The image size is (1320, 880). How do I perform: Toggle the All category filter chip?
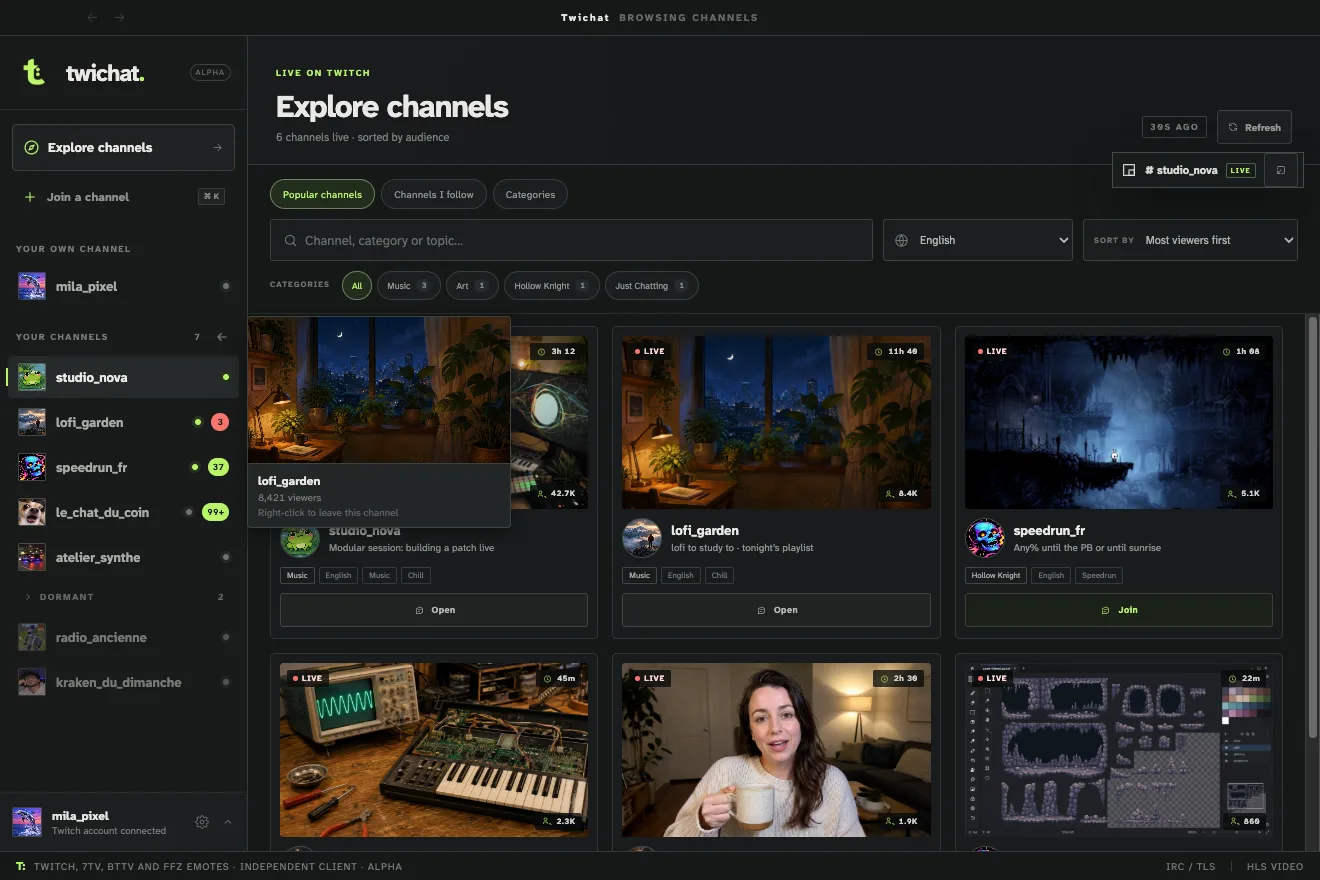356,286
